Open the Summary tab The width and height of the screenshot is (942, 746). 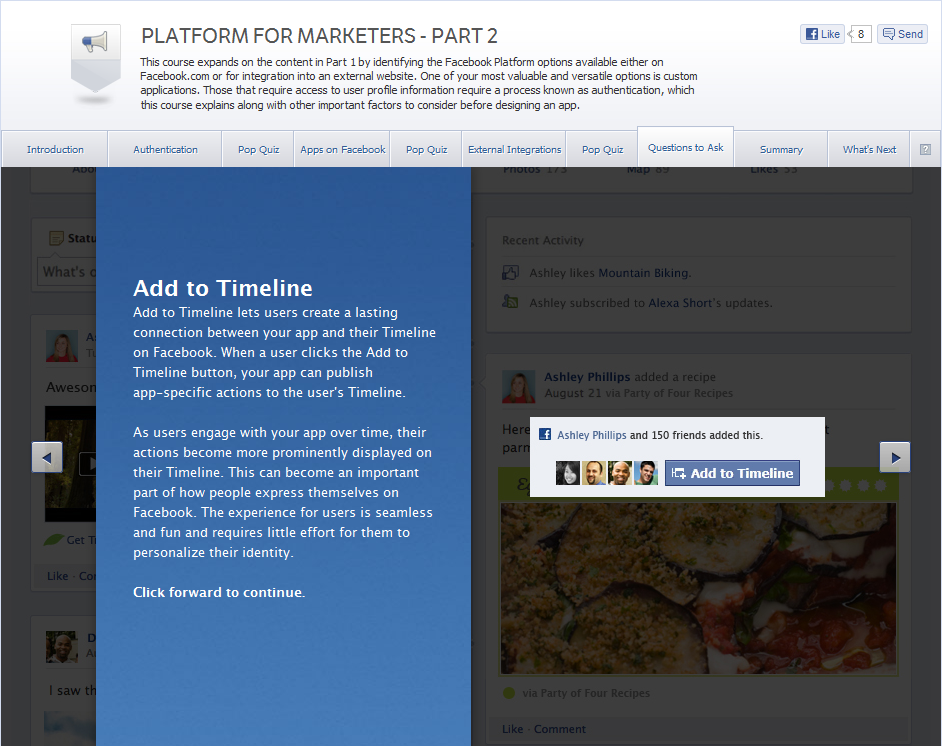[781, 149]
